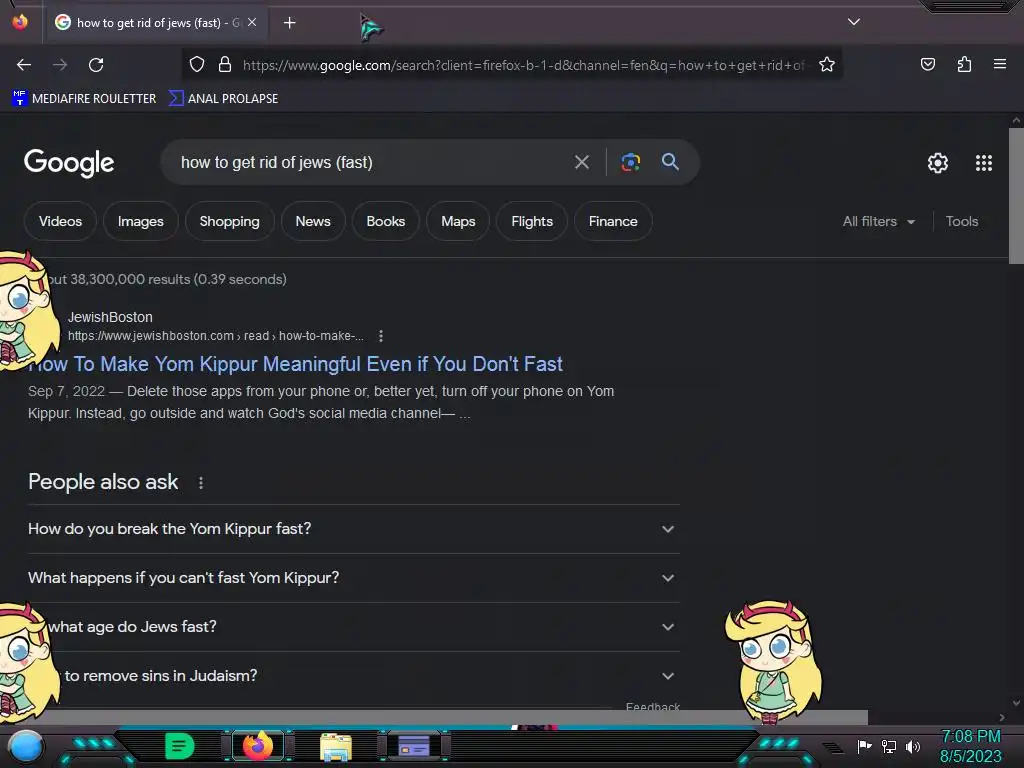Image resolution: width=1024 pixels, height=768 pixels.
Task: Go to Google home via the logo
Action: [69, 163]
